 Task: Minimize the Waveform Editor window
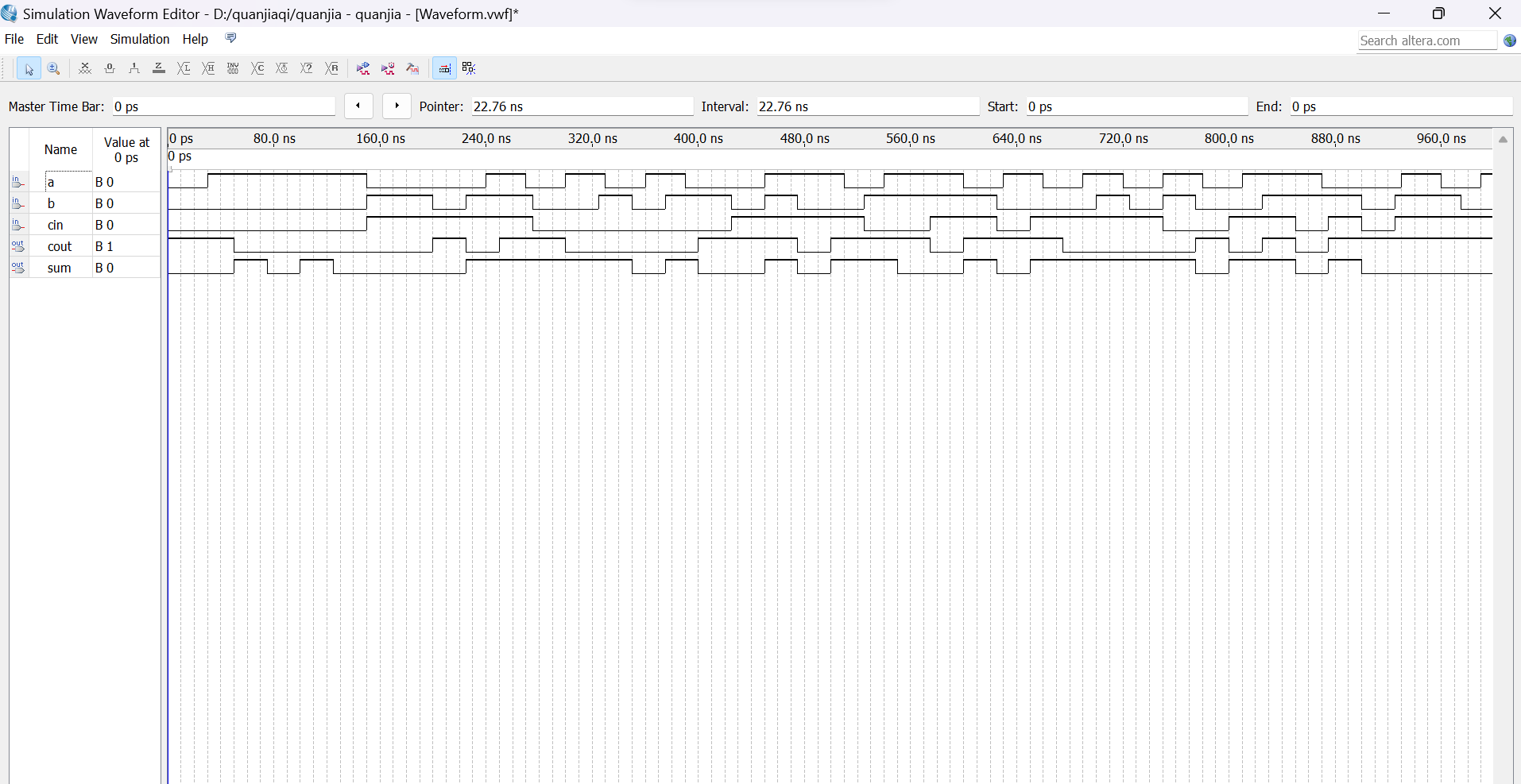click(x=1384, y=14)
